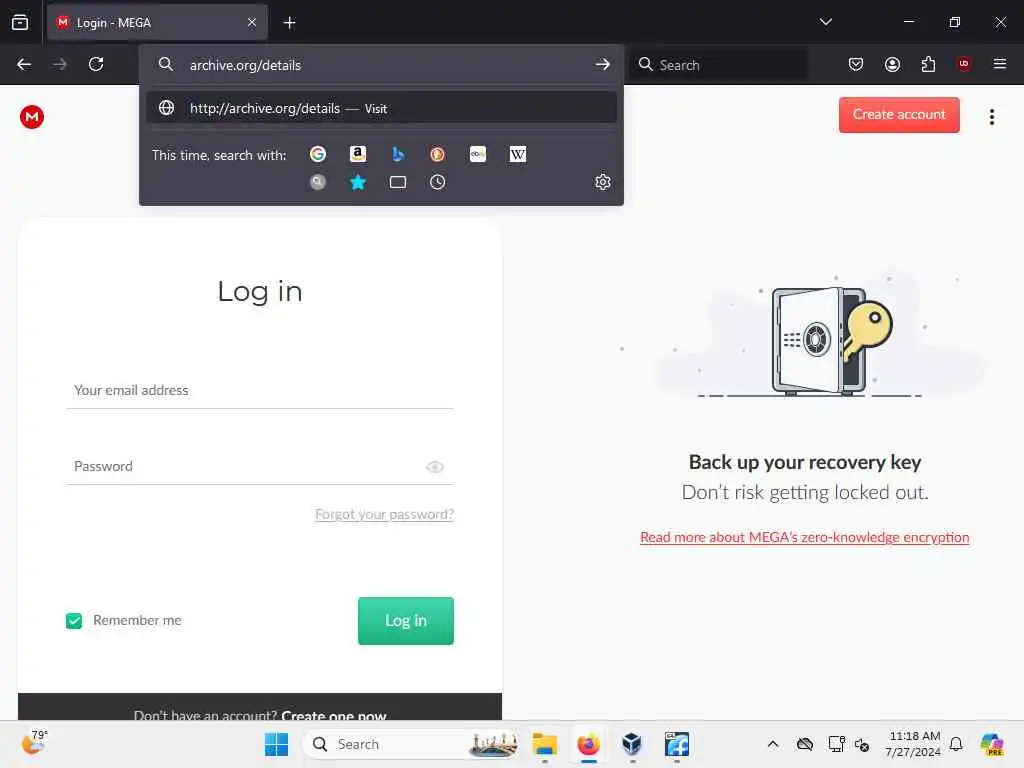This screenshot has width=1024, height=768.
Task: Focus the Your email address field
Action: click(260, 391)
